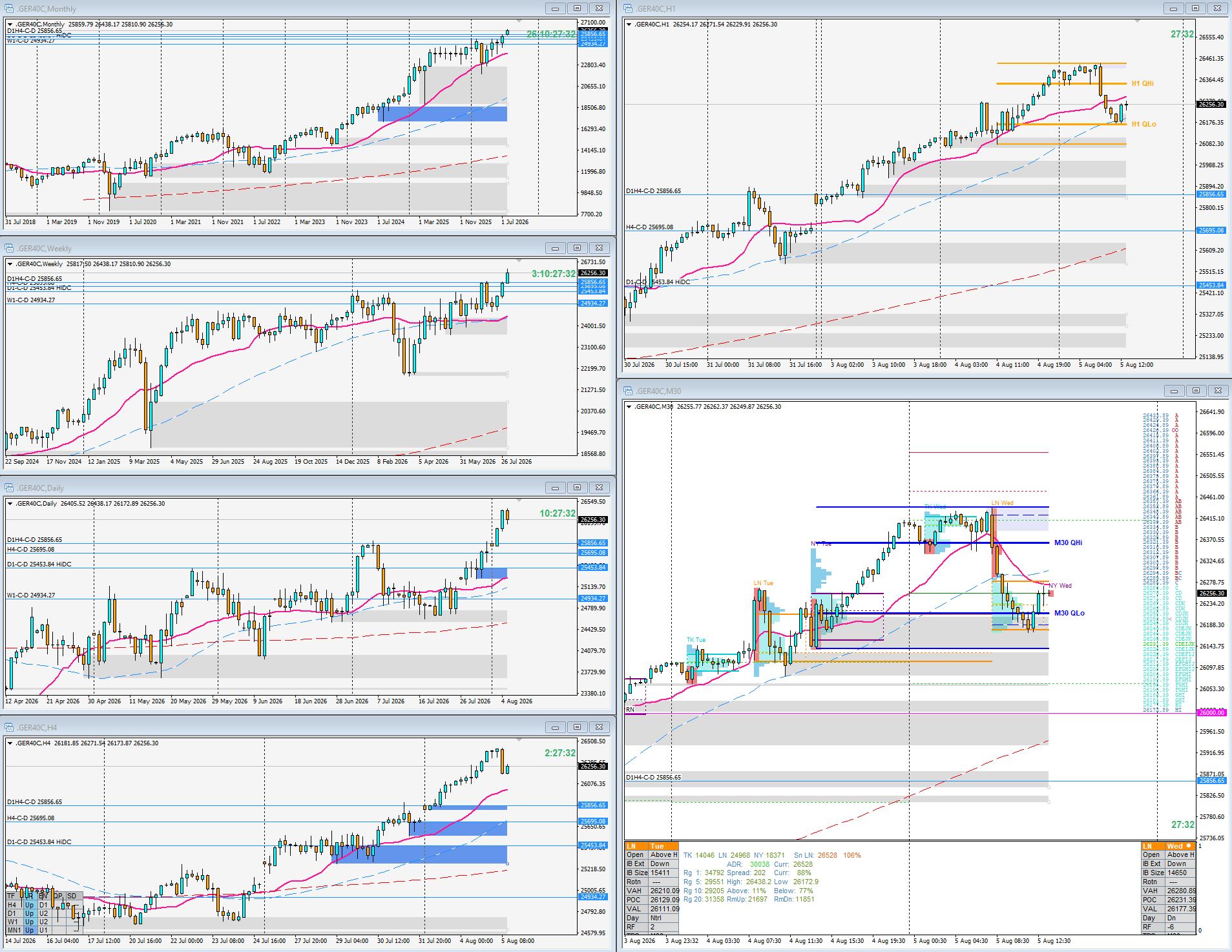Screen dimensions: 1232x952
Task: Click IB Size value '15411' in Tue panel
Action: [x=660, y=873]
